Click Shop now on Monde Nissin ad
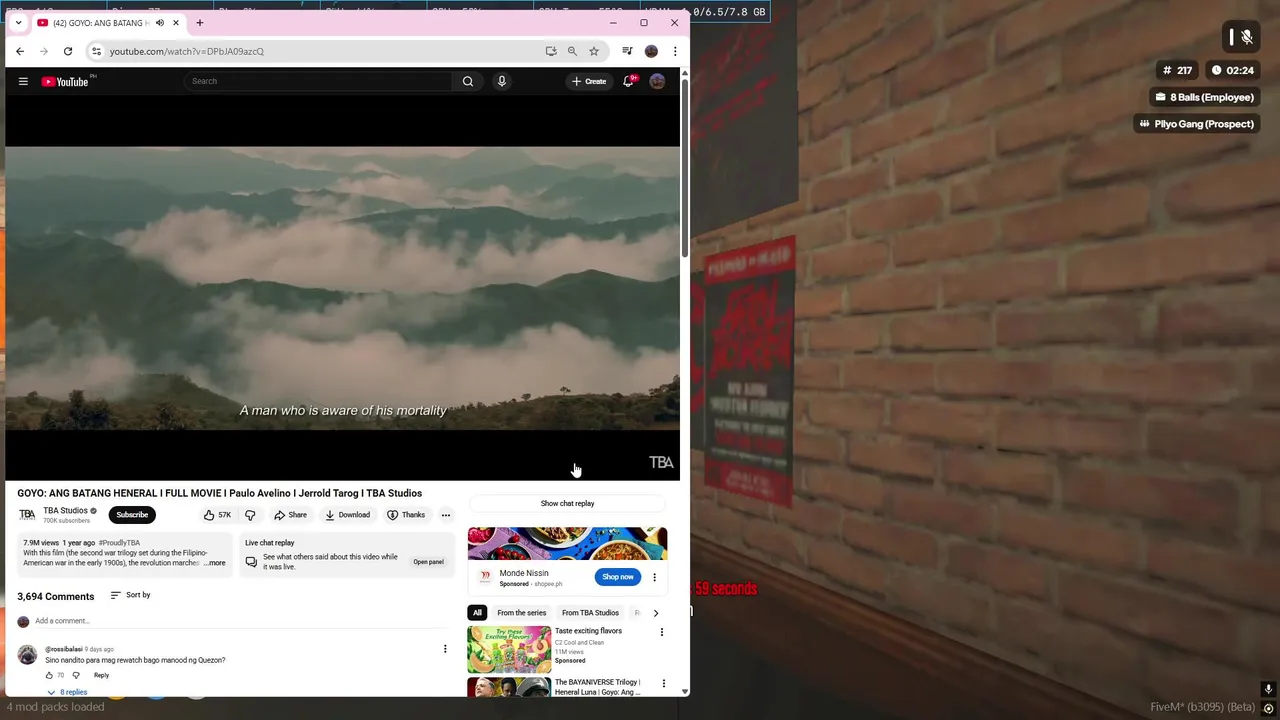The height and width of the screenshot is (720, 1280). [618, 577]
